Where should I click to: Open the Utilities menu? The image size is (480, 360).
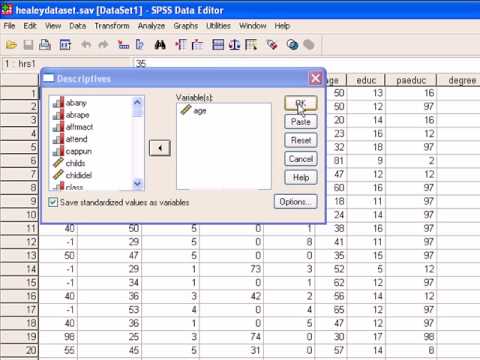(x=218, y=26)
